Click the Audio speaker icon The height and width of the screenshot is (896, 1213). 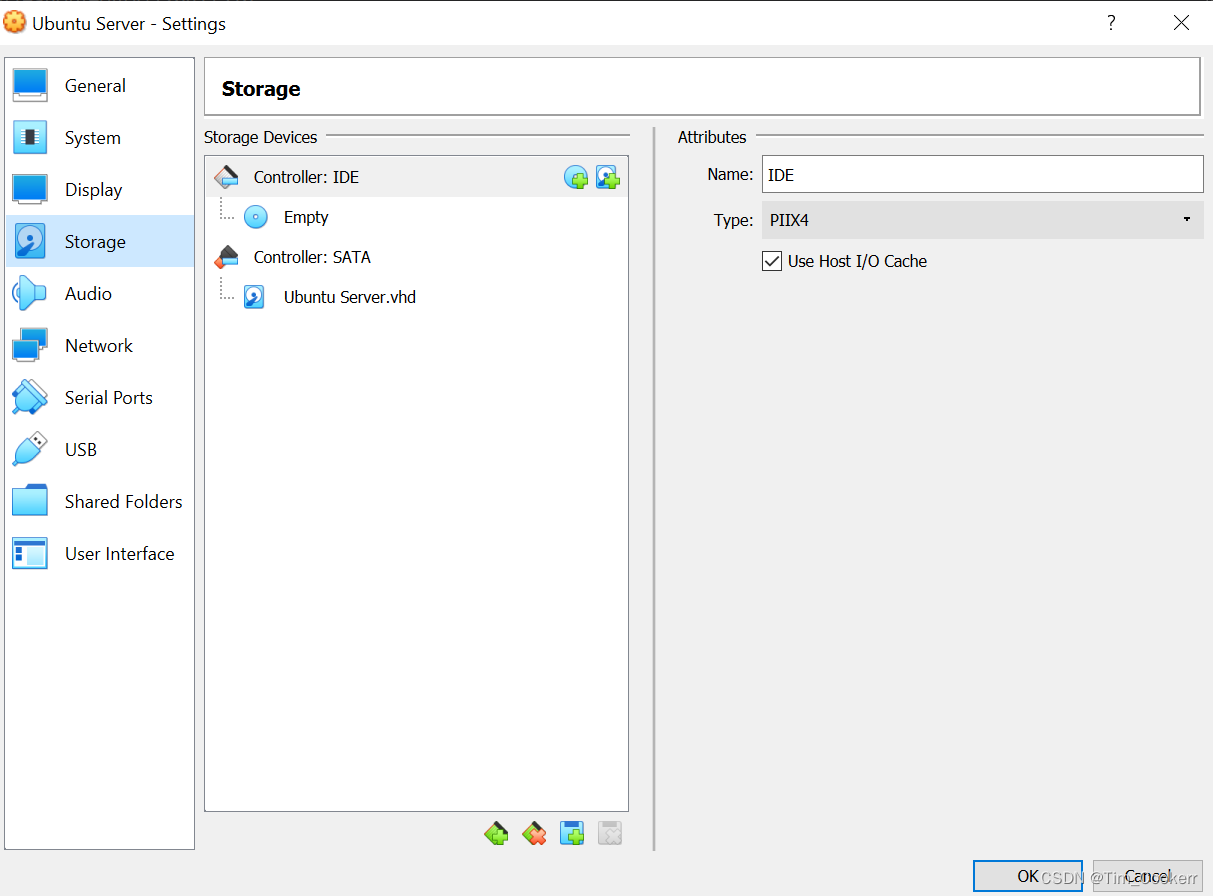[30, 294]
